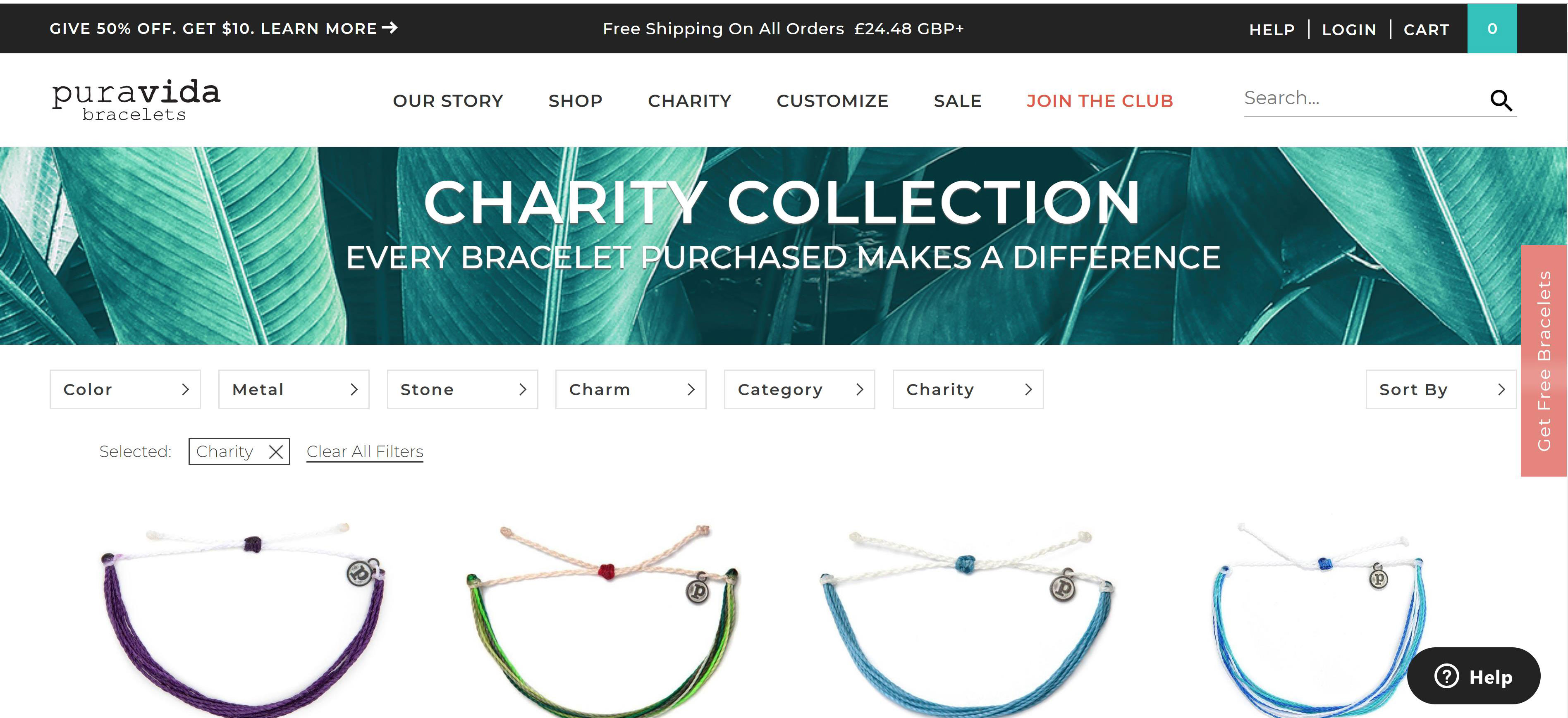Clear All Filters link
1568x718 pixels.
pyautogui.click(x=365, y=451)
